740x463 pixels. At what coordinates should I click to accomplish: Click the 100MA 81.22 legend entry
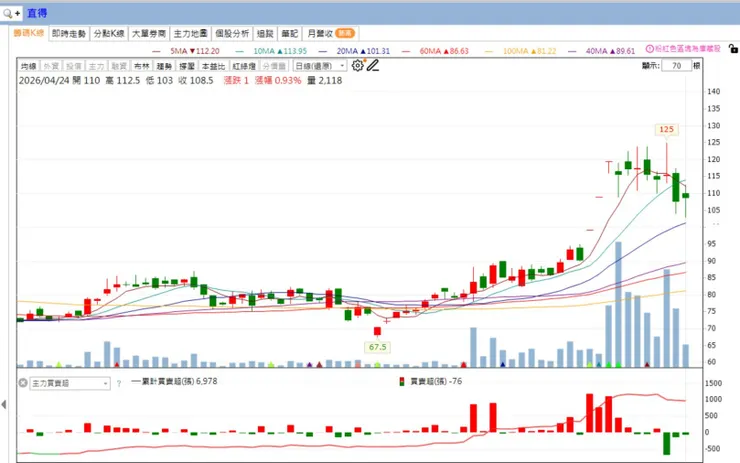click(x=530, y=51)
